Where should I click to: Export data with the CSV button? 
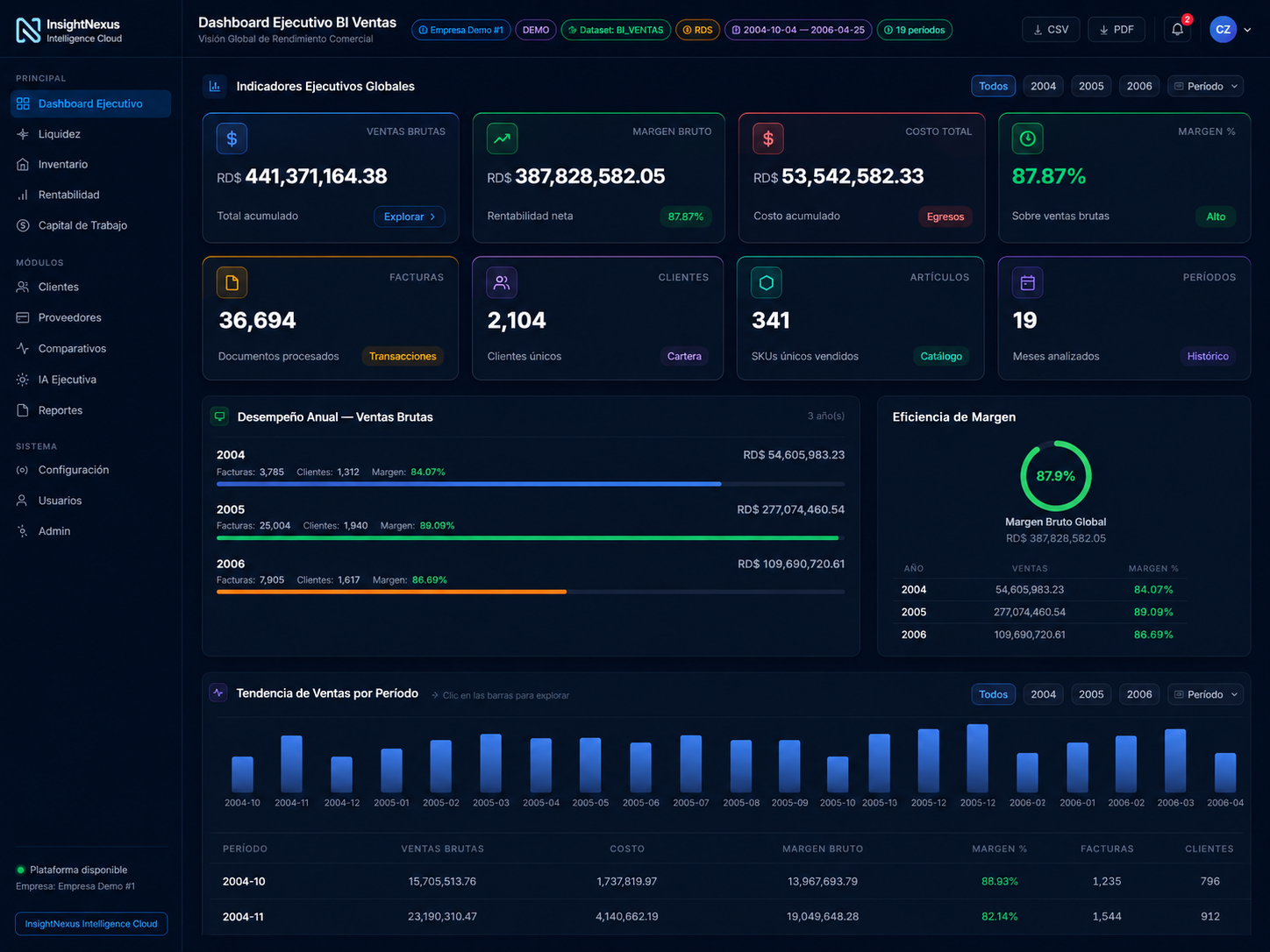click(1051, 29)
